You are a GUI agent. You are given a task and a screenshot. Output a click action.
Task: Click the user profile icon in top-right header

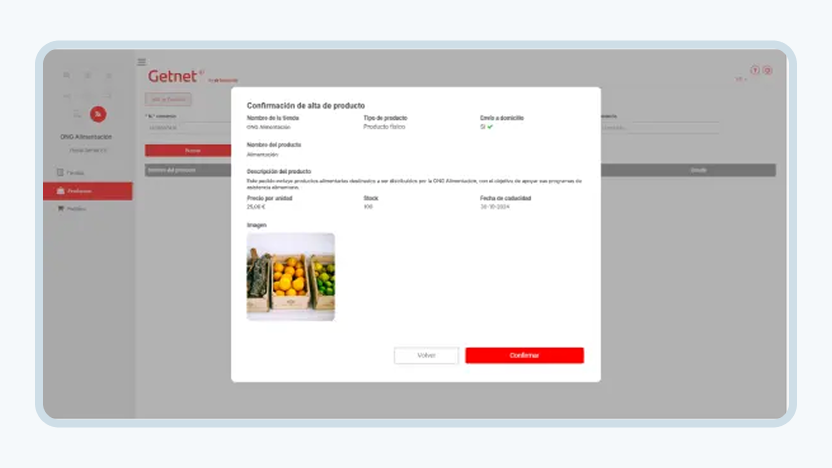point(767,70)
